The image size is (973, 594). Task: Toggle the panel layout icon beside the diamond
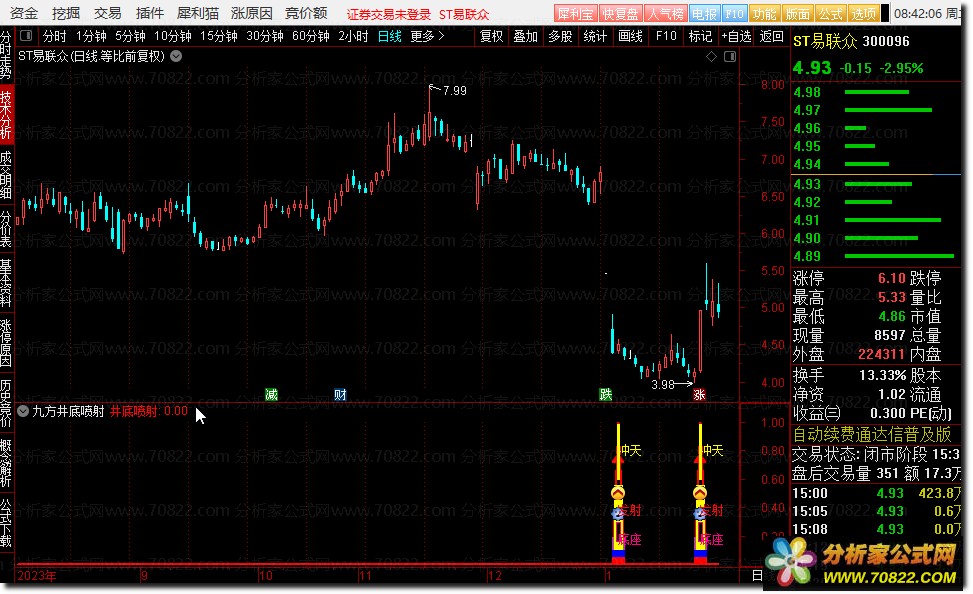point(730,56)
